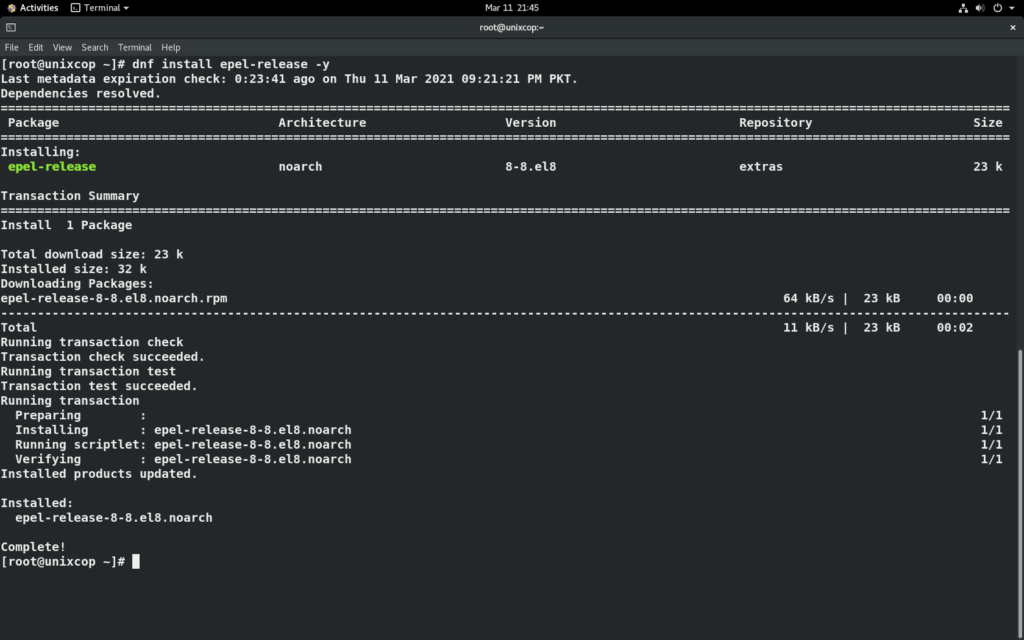Click 'Transaction test succeeded.' line
Image resolution: width=1024 pixels, height=640 pixels.
(x=99, y=386)
